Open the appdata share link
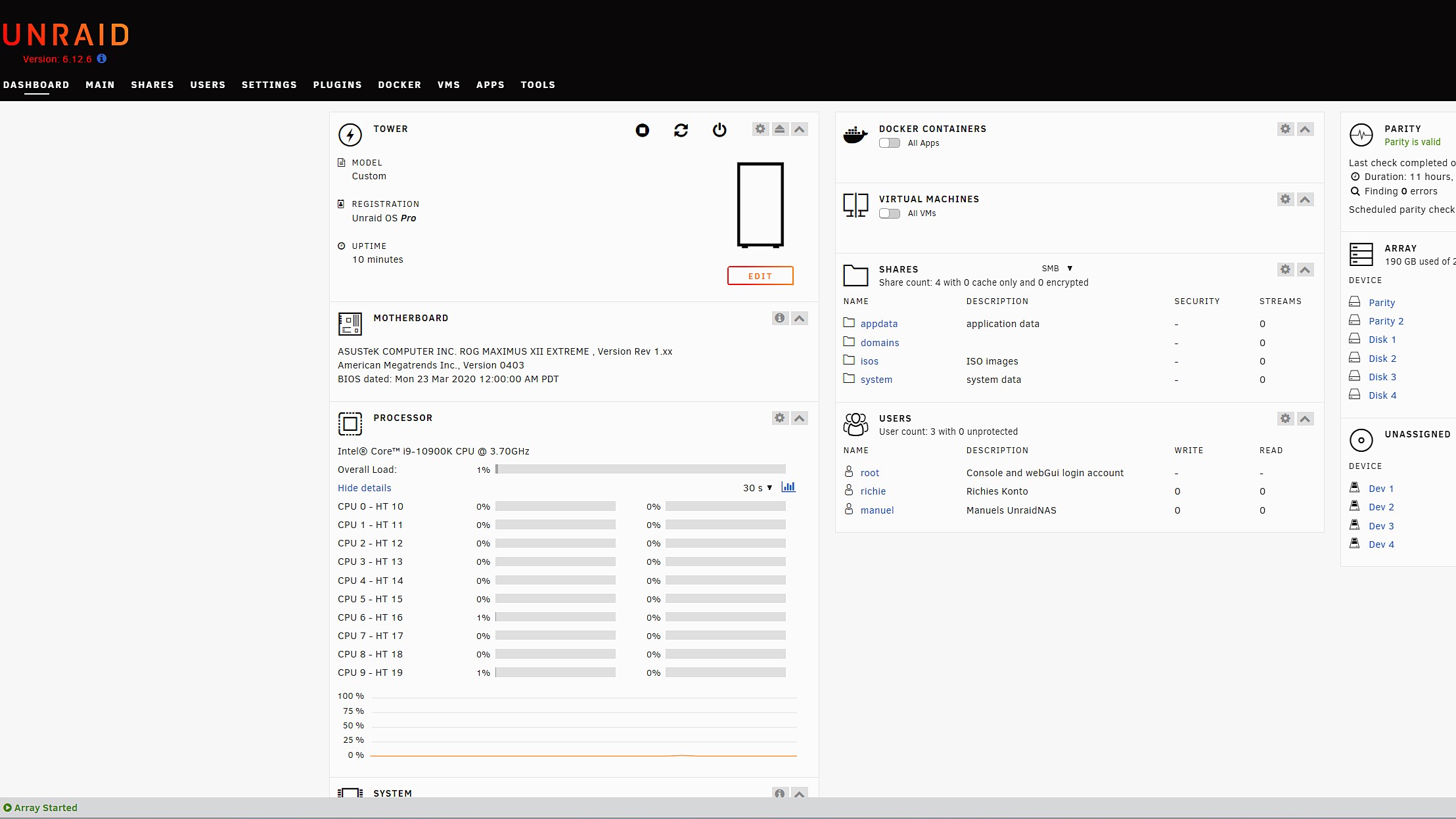Image resolution: width=1456 pixels, height=819 pixels. tap(878, 324)
